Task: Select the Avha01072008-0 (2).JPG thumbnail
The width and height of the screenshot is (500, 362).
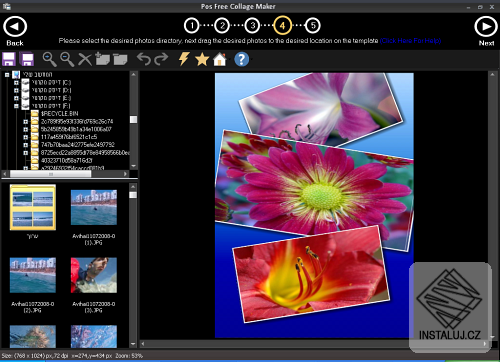Action: pos(33,275)
